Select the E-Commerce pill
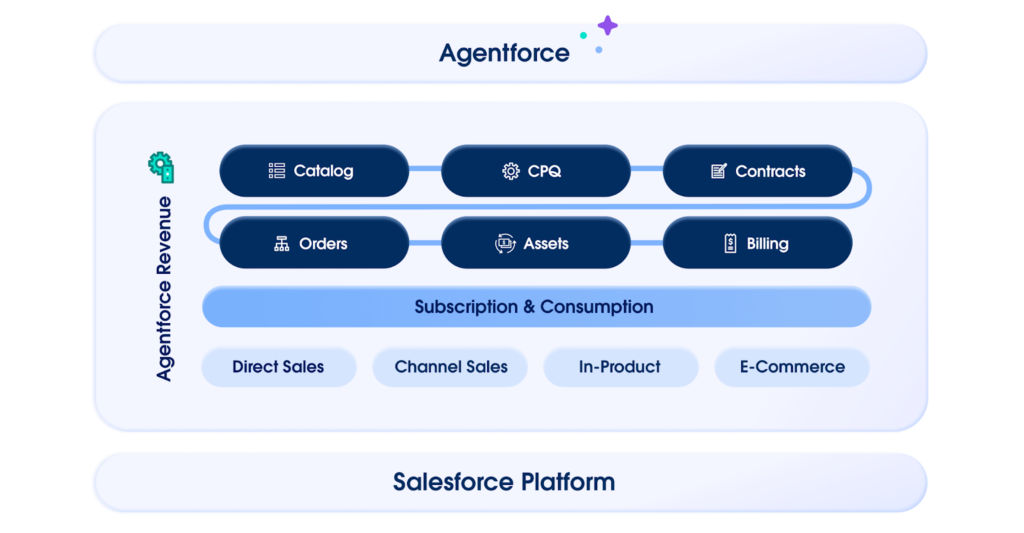Image resolution: width=1024 pixels, height=533 pixels. [x=792, y=367]
